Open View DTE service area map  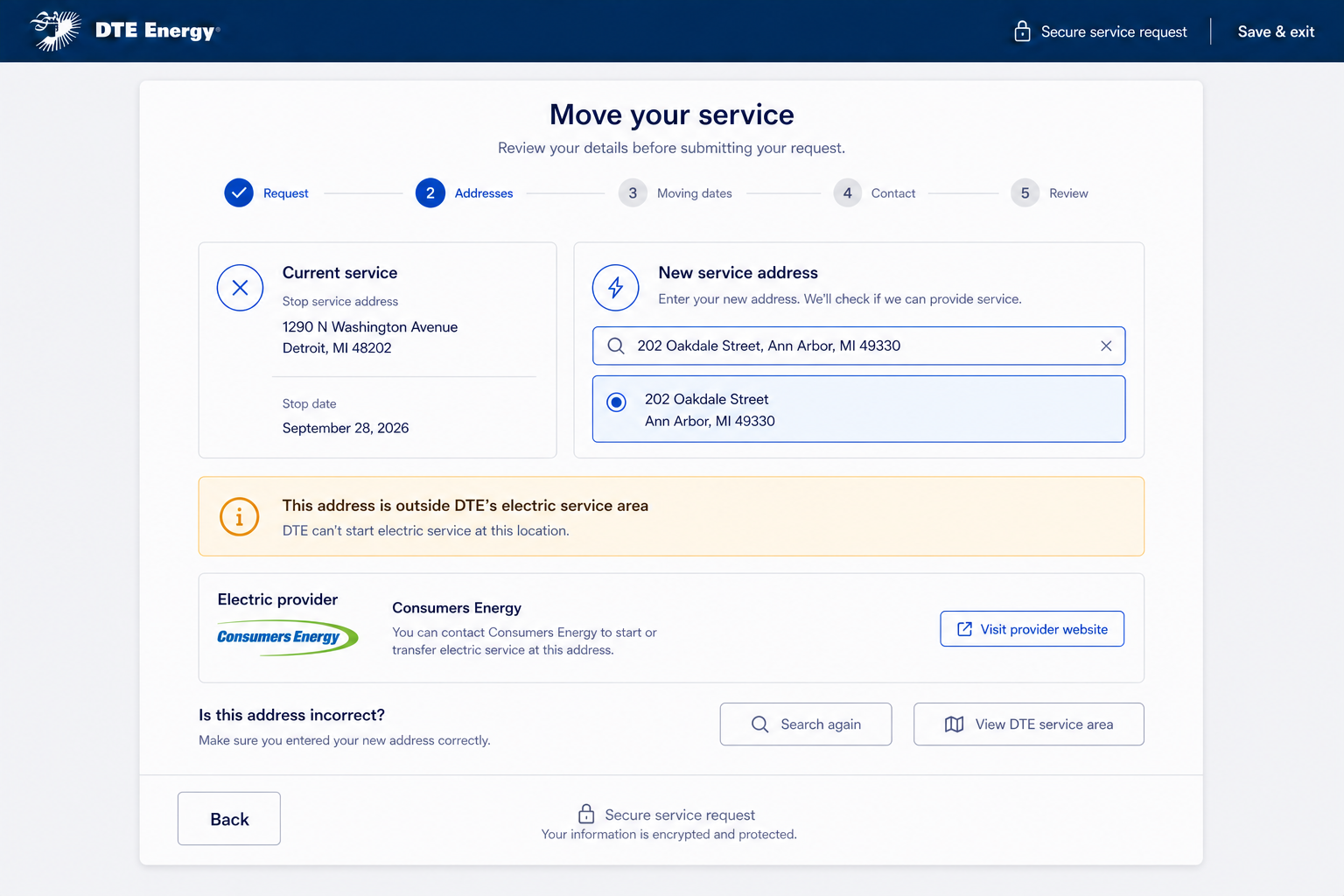pyautogui.click(x=1029, y=724)
